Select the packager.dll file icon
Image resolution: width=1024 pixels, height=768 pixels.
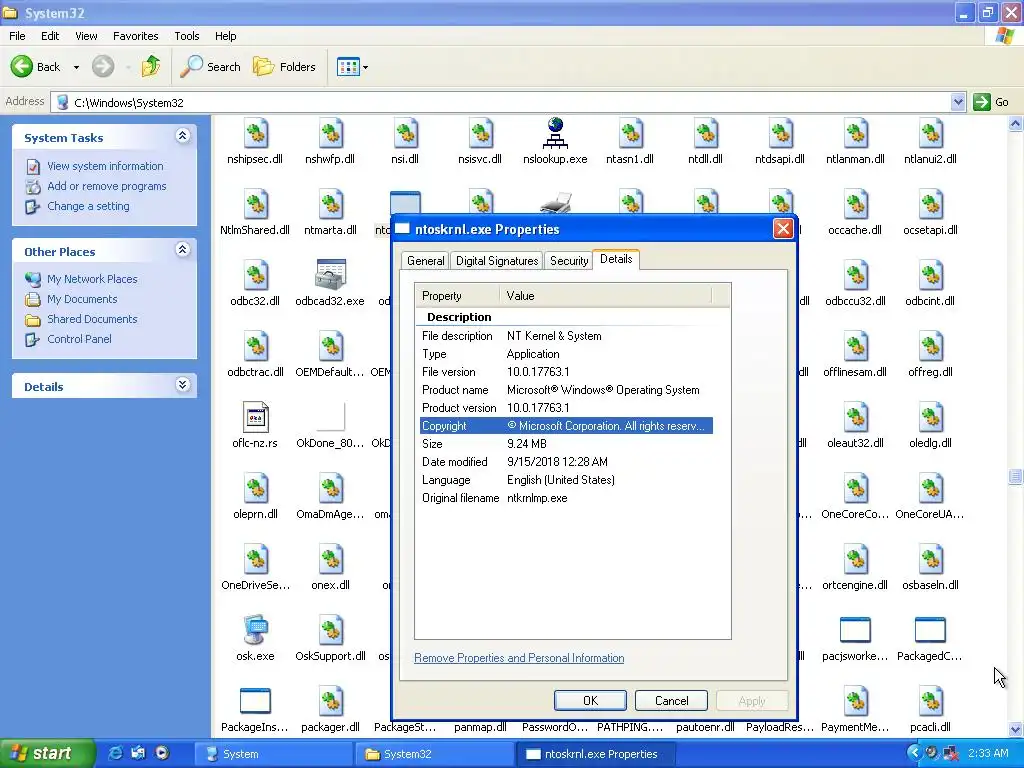pyautogui.click(x=330, y=701)
